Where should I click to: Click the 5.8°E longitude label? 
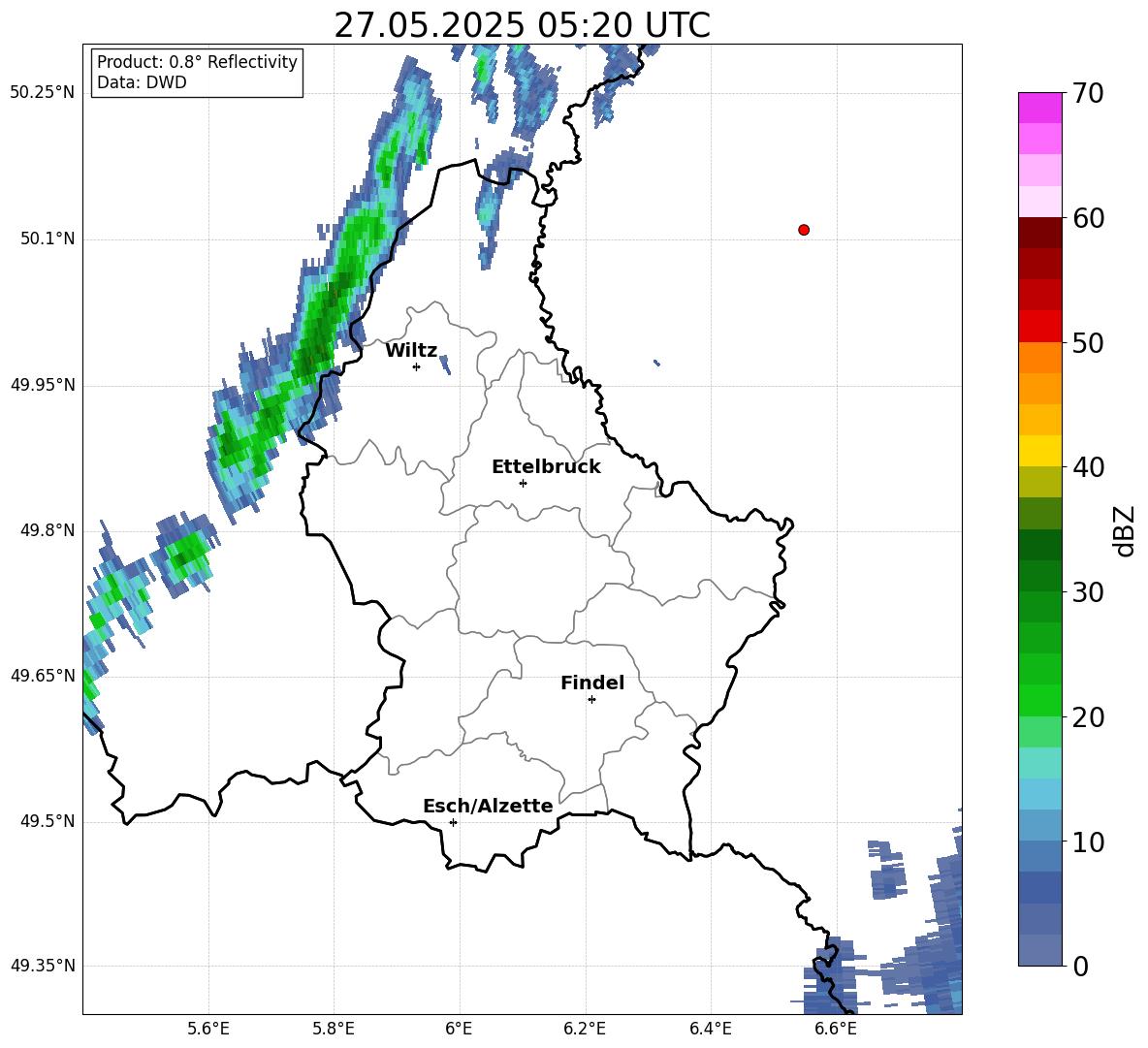(x=334, y=1029)
